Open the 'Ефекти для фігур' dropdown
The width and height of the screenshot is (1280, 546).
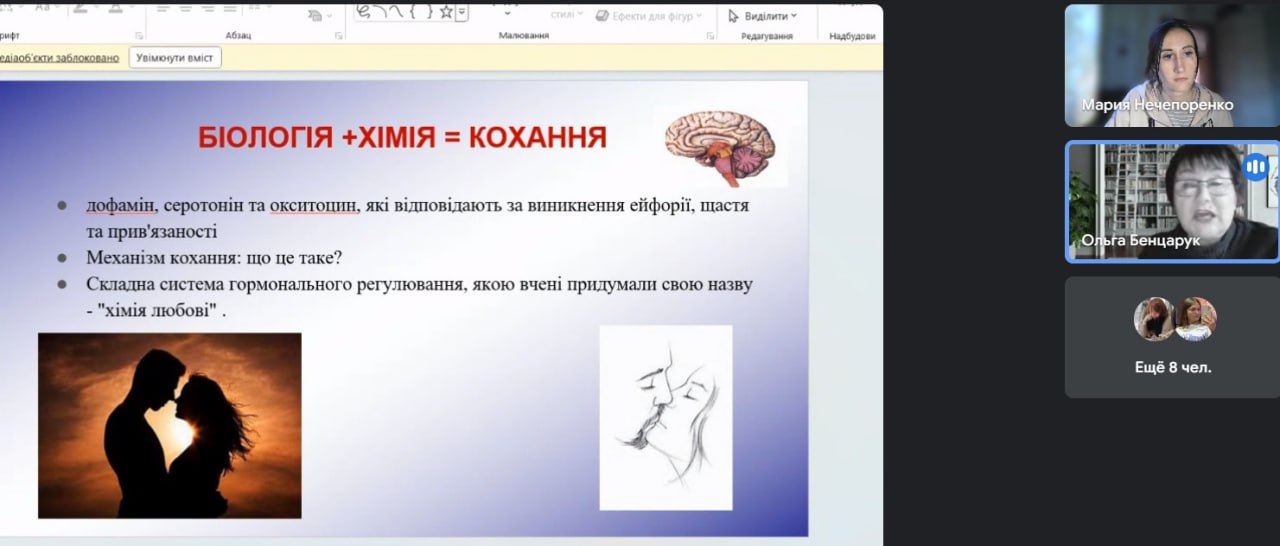point(649,16)
